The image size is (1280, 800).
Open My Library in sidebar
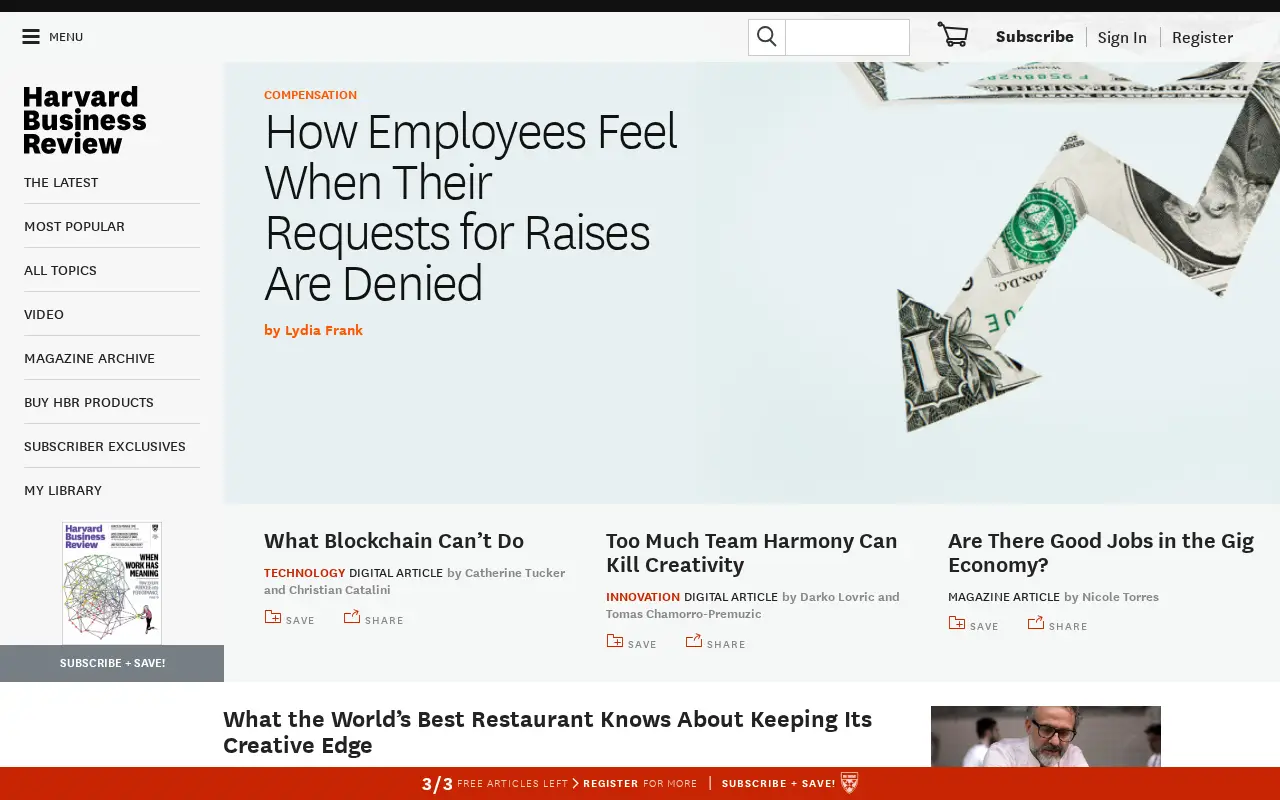(63, 490)
